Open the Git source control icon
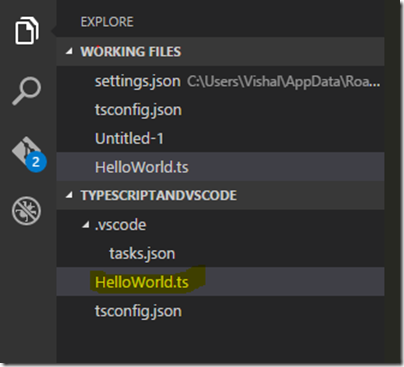Image resolution: width=404 pixels, height=367 pixels. point(29,154)
